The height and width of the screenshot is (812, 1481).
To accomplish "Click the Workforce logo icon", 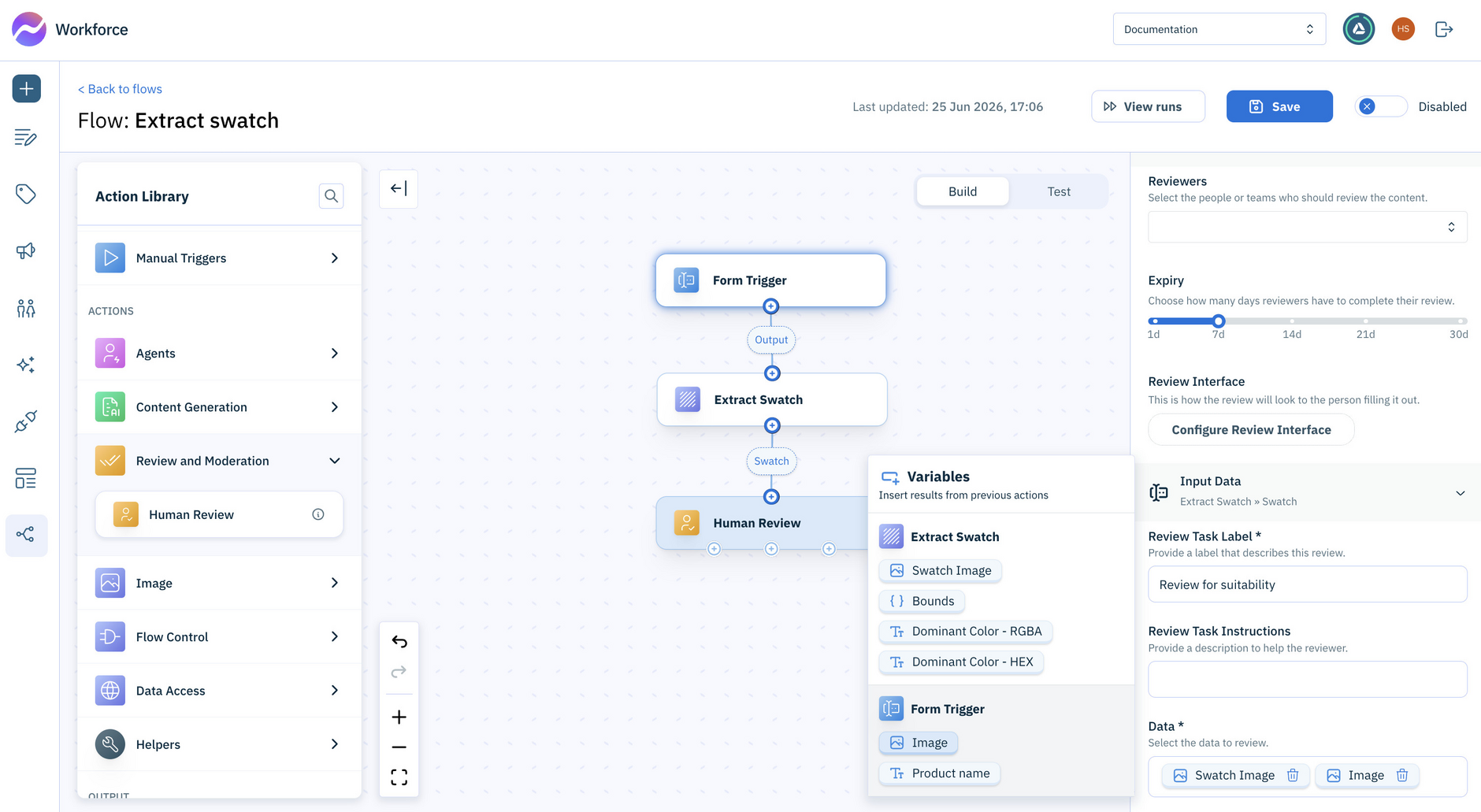I will click(29, 29).
